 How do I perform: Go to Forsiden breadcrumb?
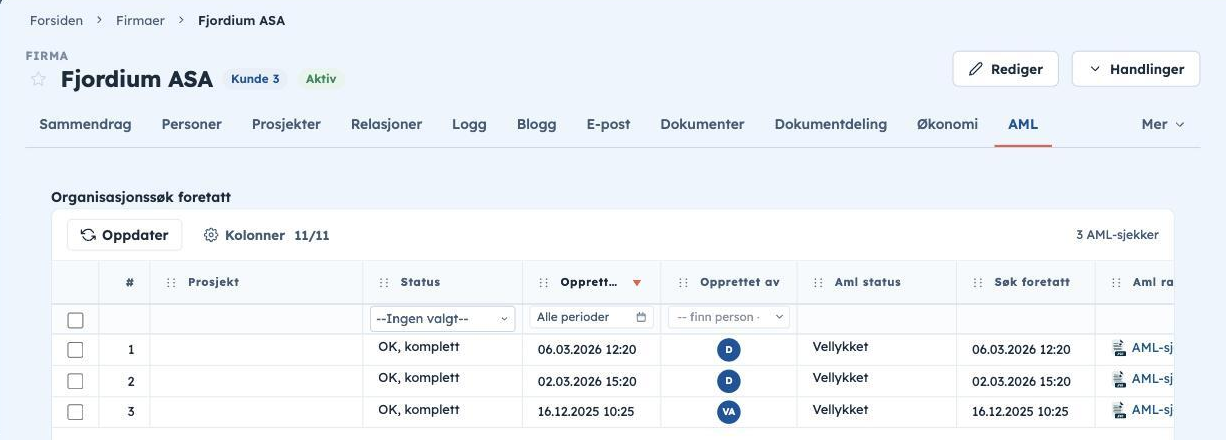56,20
